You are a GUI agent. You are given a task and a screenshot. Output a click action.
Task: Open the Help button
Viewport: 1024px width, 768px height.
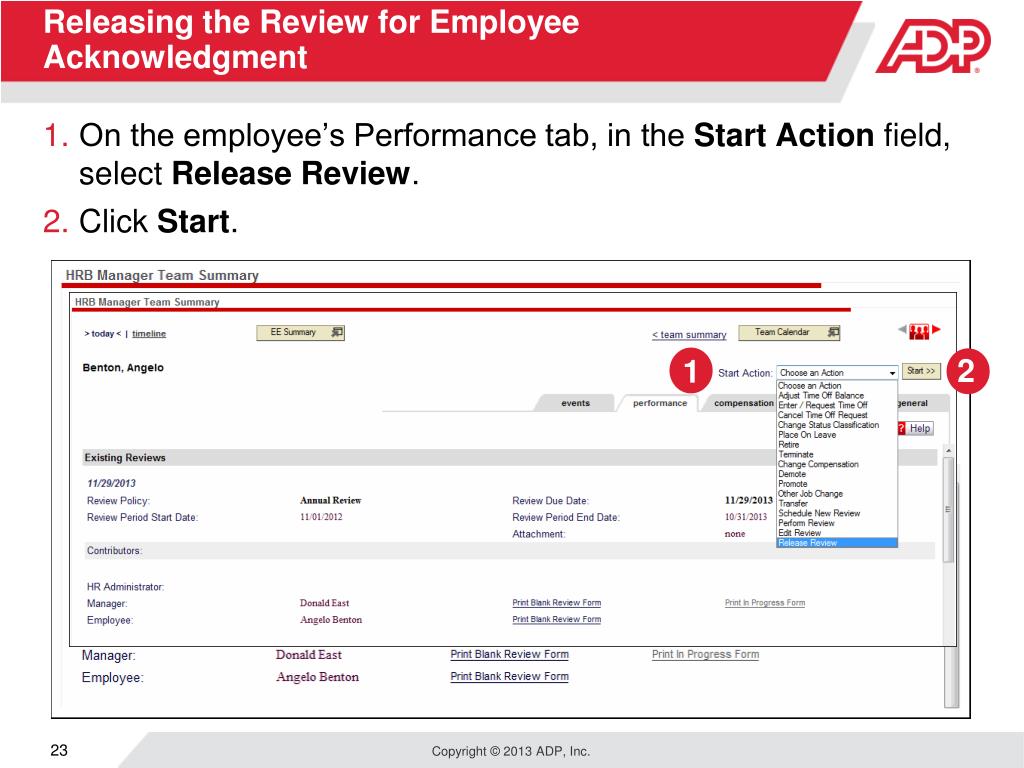[x=916, y=428]
